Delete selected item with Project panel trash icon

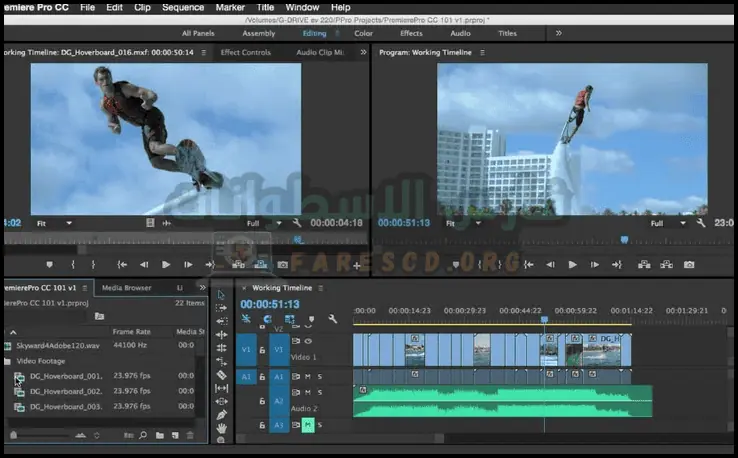point(190,436)
